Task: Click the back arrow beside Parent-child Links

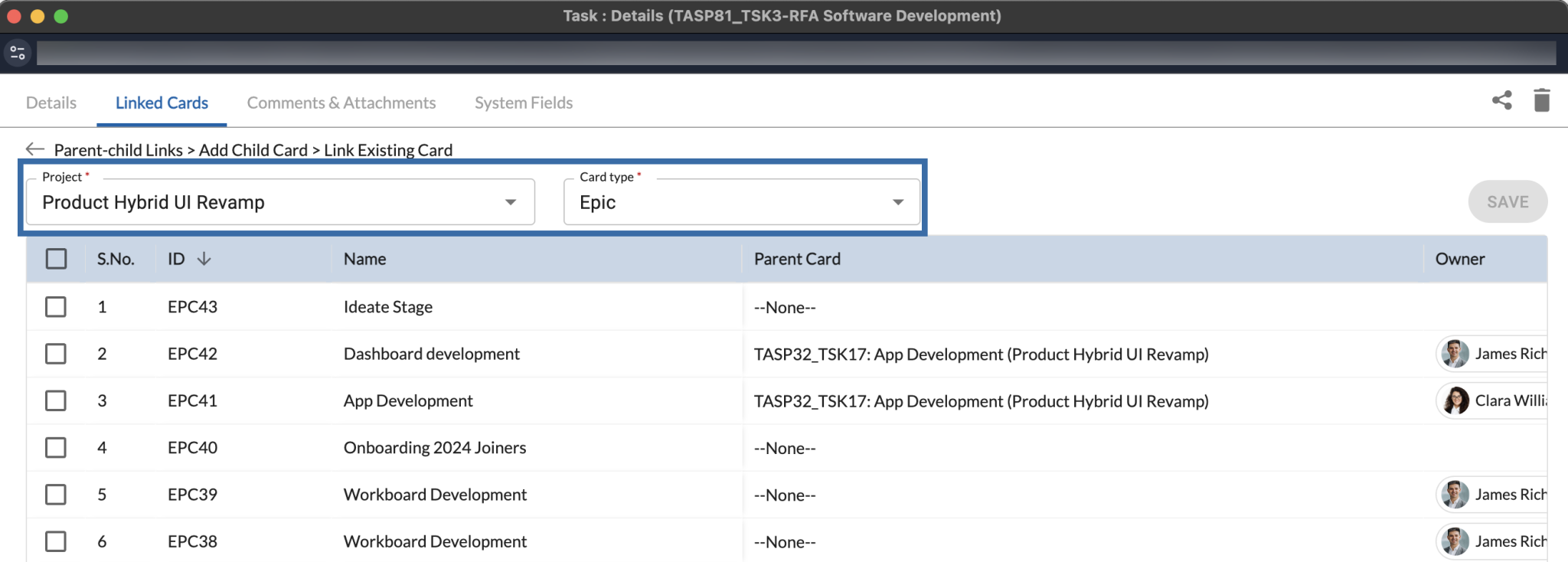Action: tap(35, 149)
